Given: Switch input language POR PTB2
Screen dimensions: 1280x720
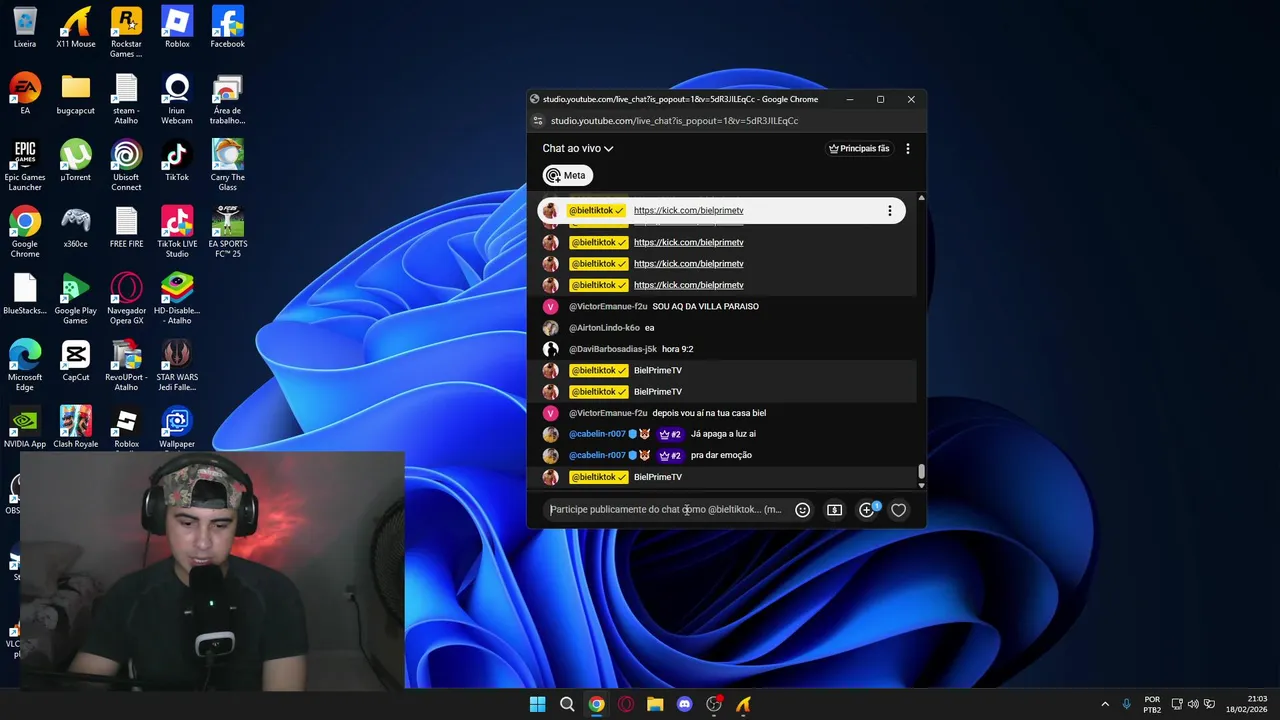Looking at the screenshot, I should point(1152,704).
